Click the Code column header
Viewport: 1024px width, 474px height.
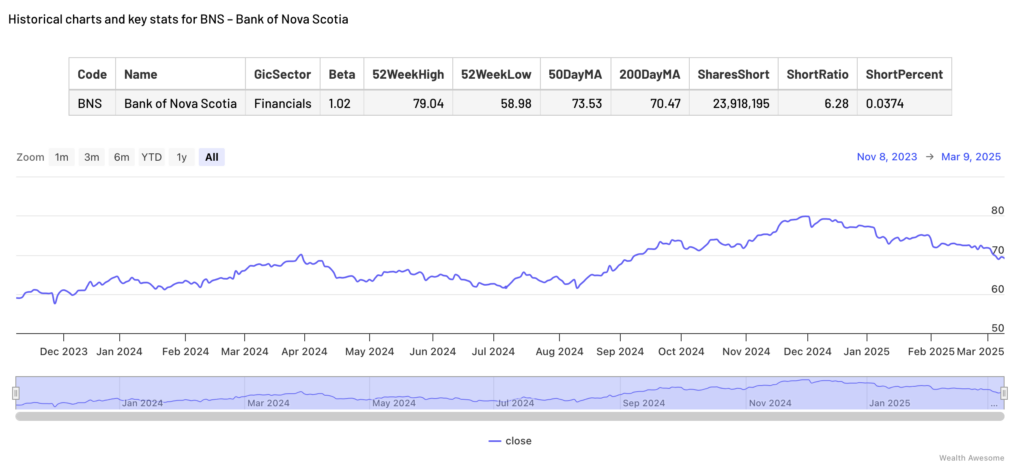(92, 74)
